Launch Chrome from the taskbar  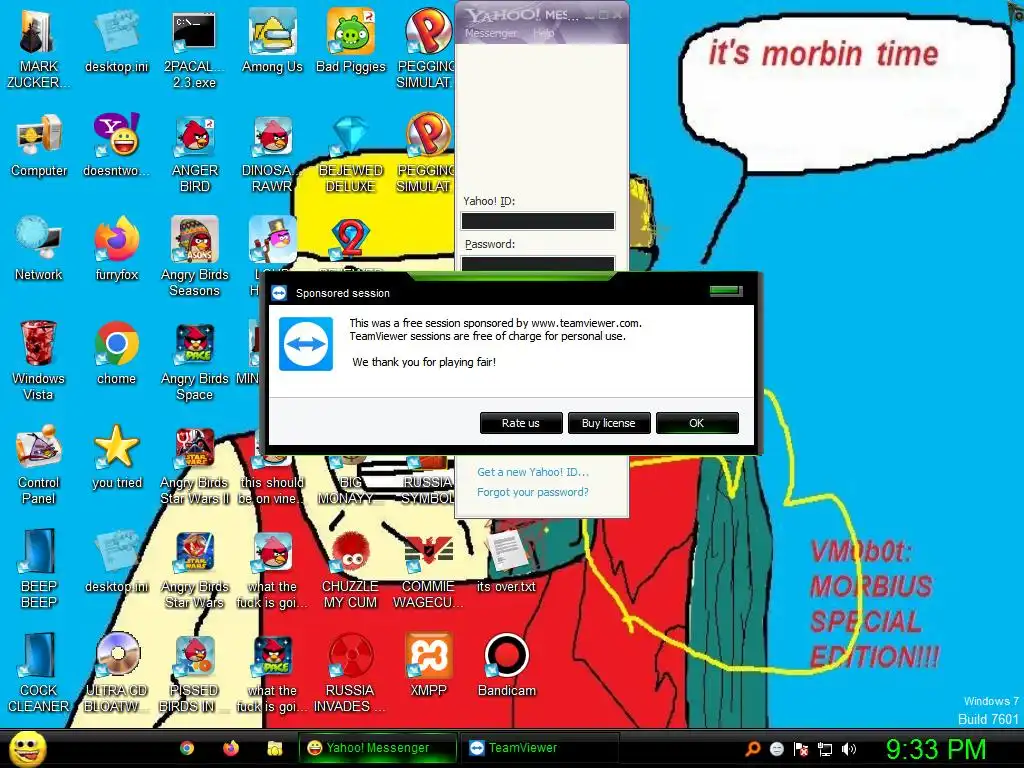click(187, 748)
